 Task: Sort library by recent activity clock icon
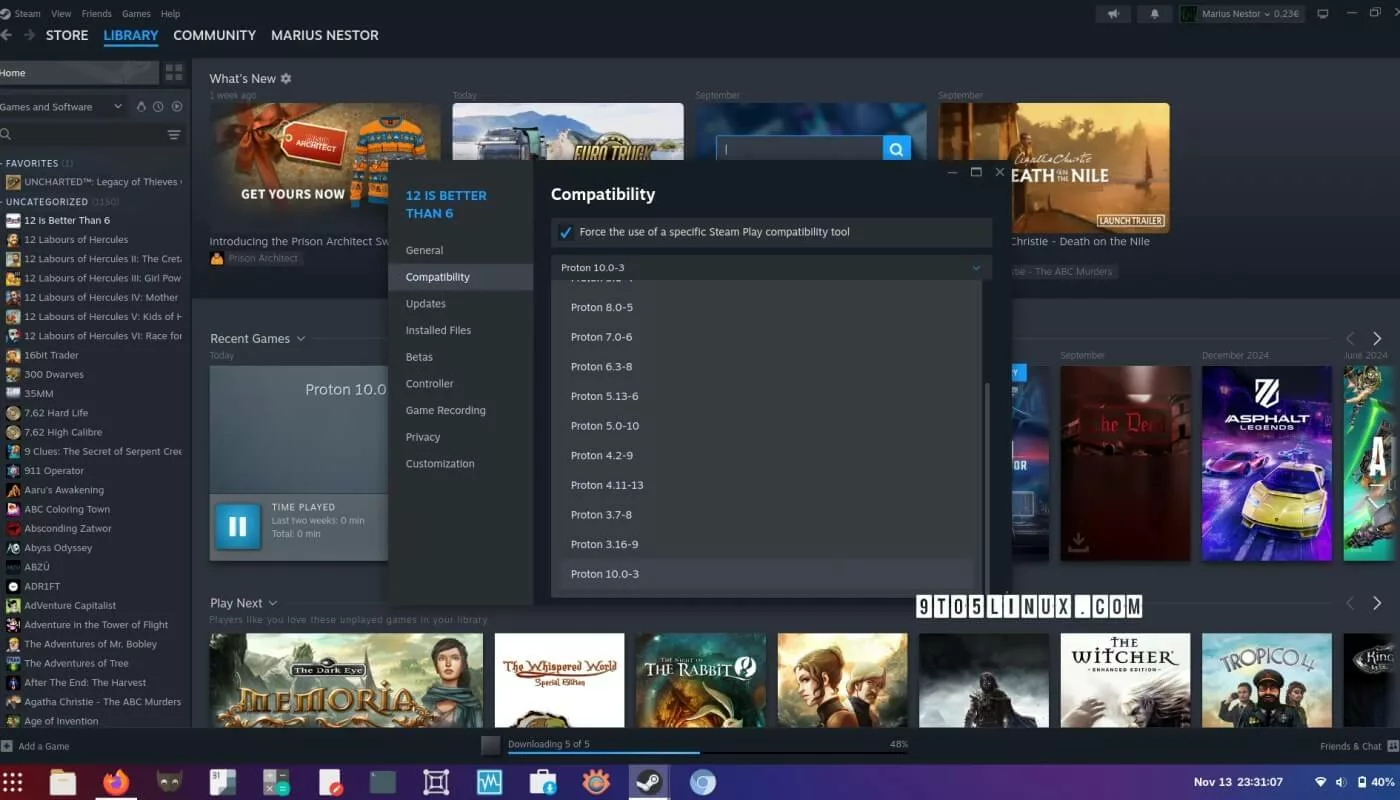coord(158,107)
